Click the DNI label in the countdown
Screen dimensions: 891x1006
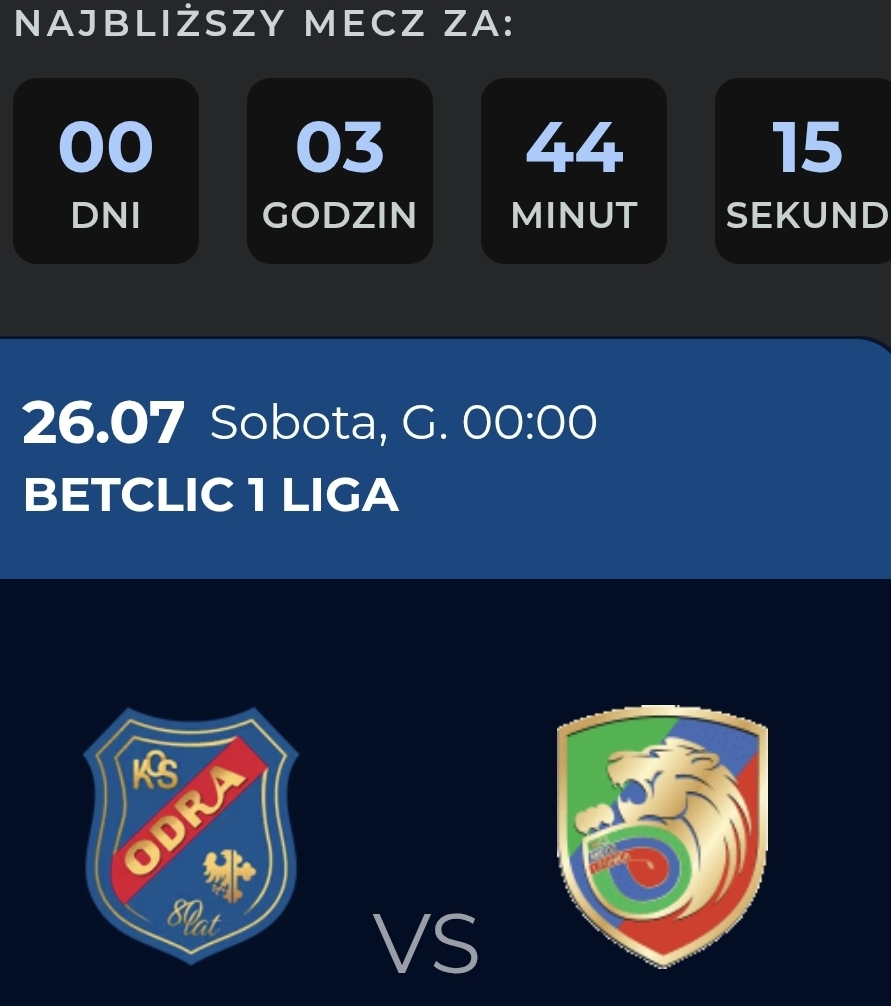pyautogui.click(x=106, y=215)
